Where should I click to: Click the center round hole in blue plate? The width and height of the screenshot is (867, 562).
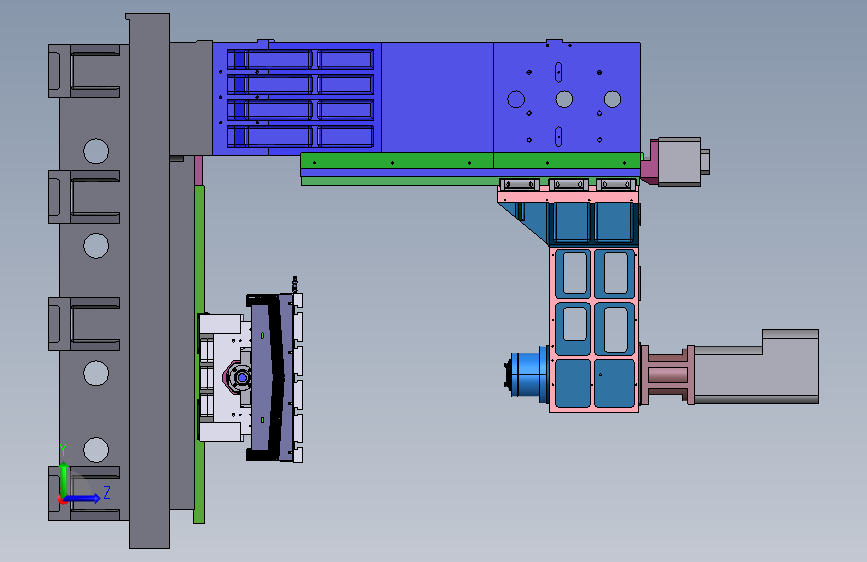pyautogui.click(x=564, y=100)
